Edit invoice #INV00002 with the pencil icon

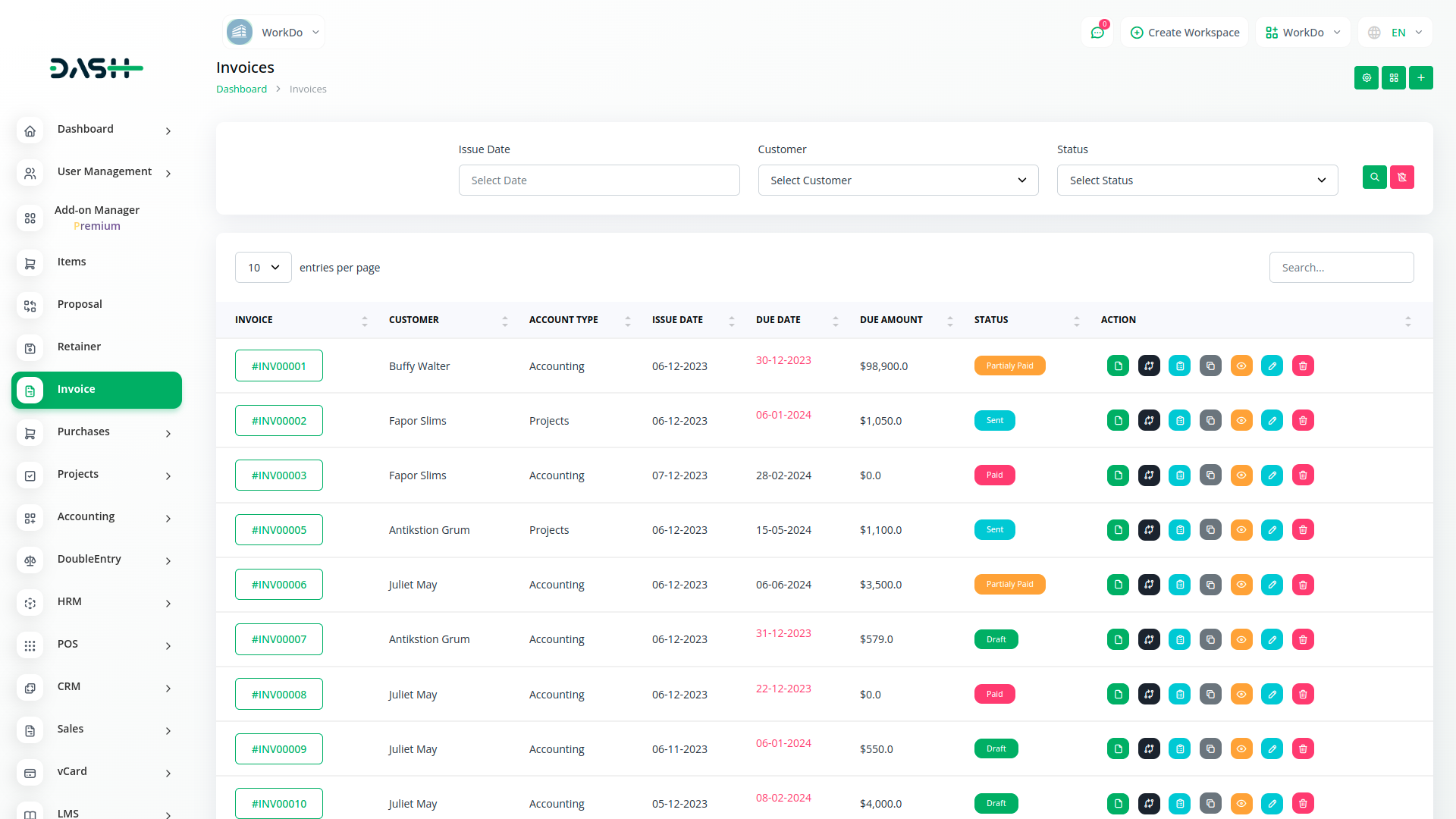point(1272,421)
